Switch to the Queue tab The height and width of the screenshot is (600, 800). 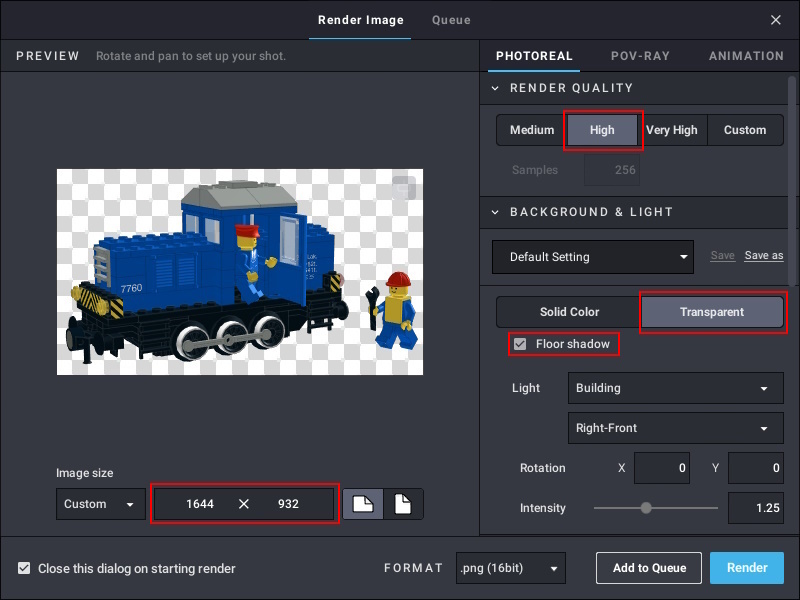tap(451, 20)
